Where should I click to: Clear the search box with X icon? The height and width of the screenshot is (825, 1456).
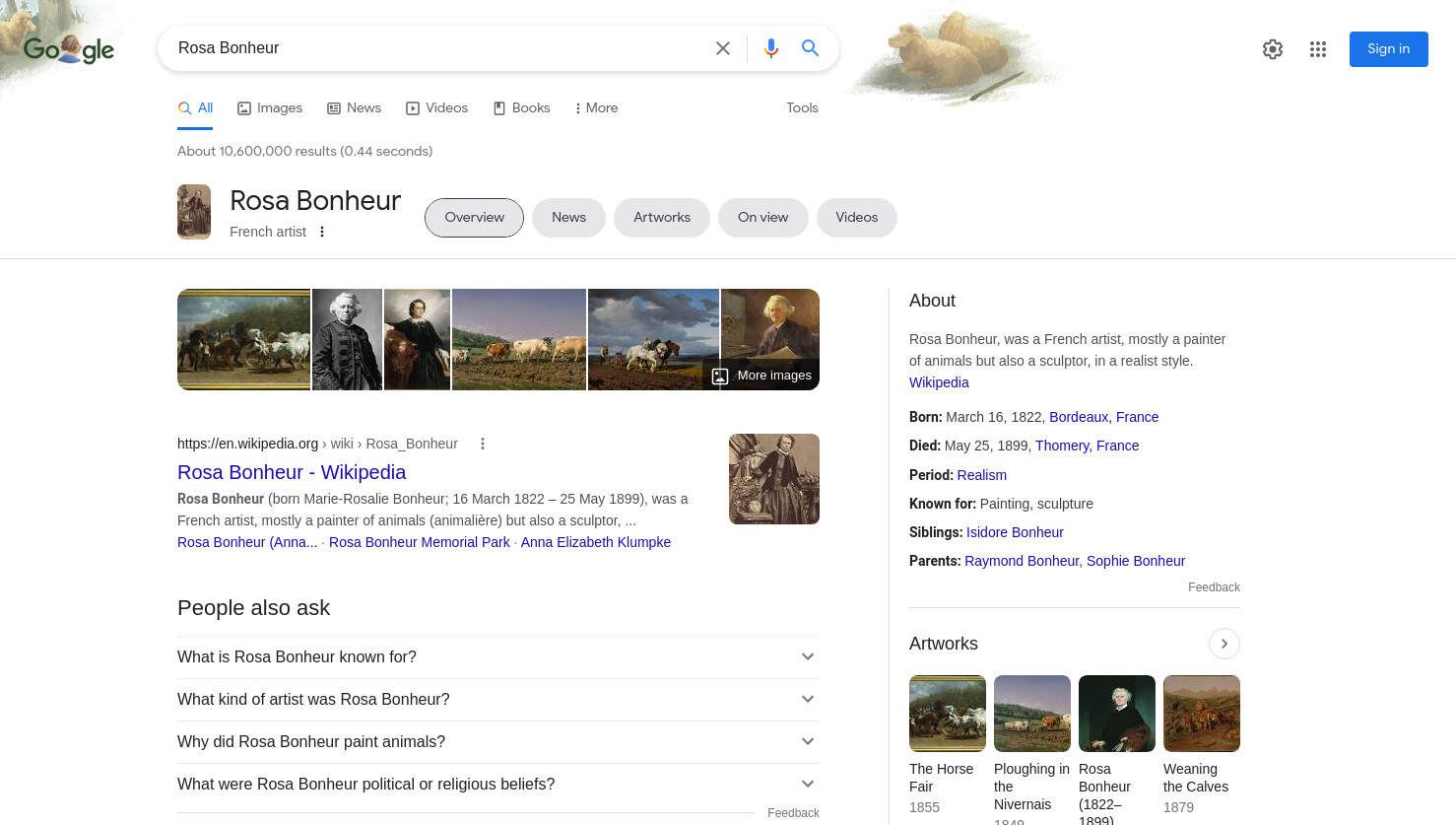723,48
